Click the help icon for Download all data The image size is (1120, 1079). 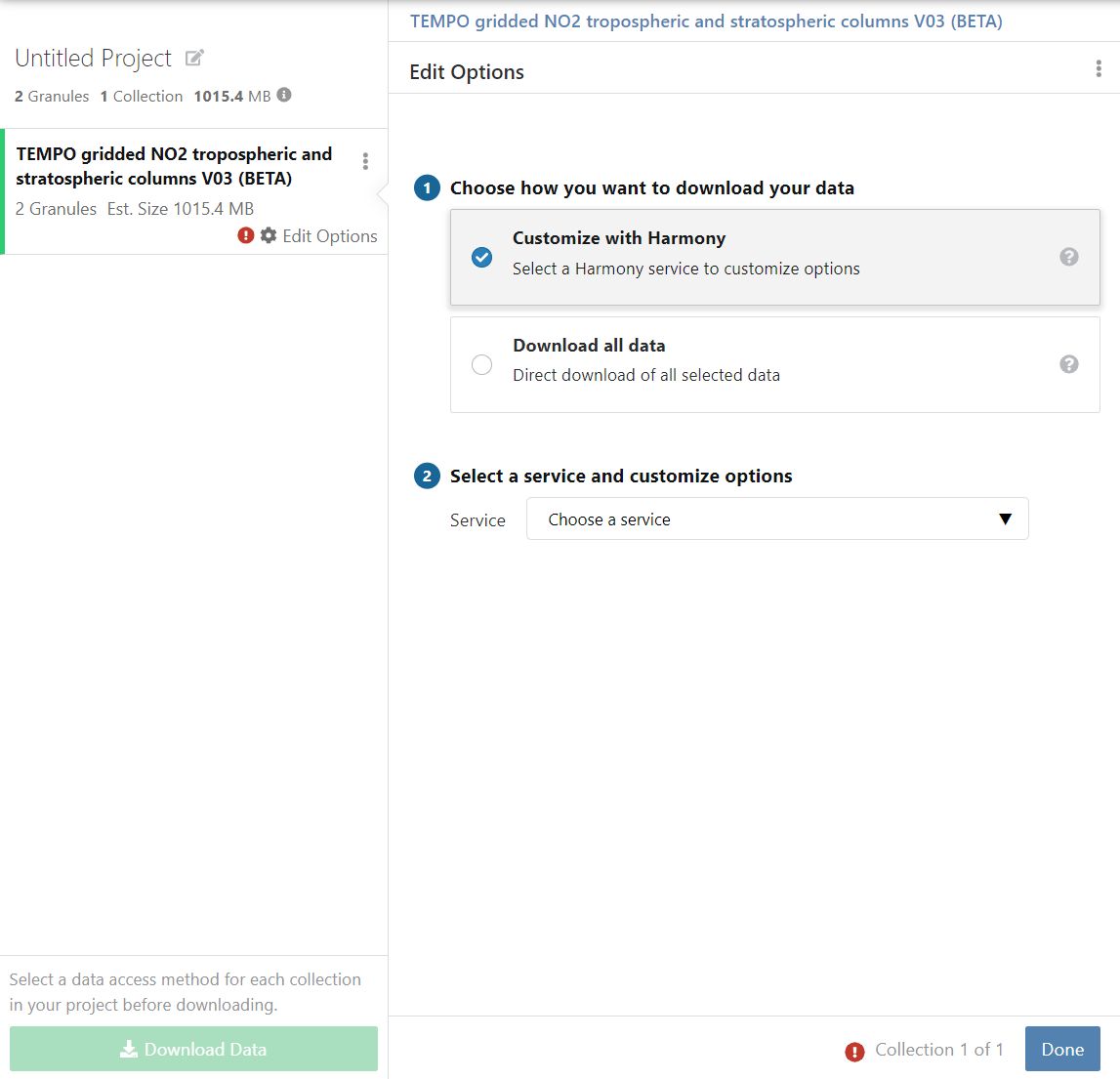coord(1069,364)
